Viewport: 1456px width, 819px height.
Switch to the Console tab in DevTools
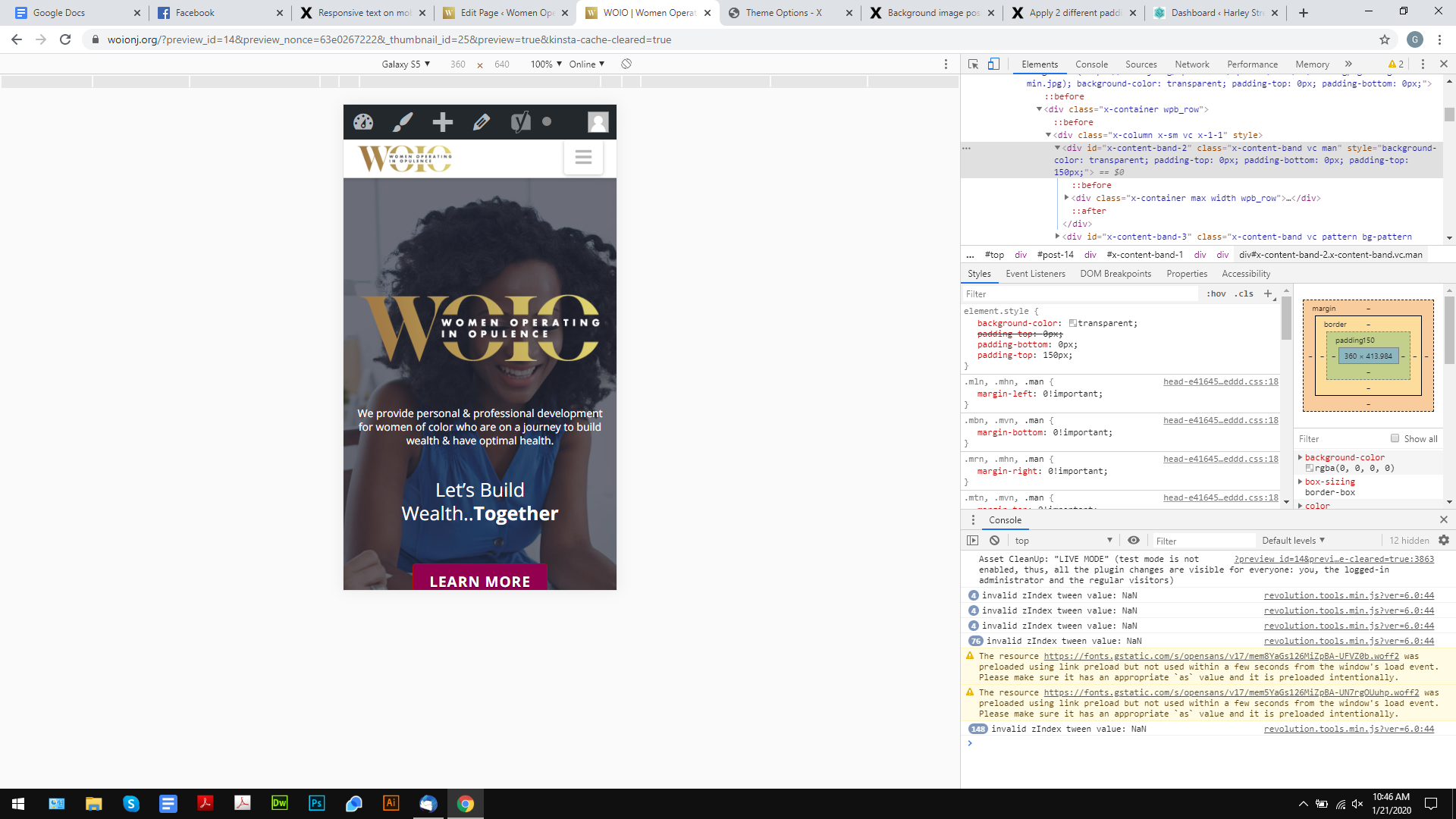(1091, 64)
